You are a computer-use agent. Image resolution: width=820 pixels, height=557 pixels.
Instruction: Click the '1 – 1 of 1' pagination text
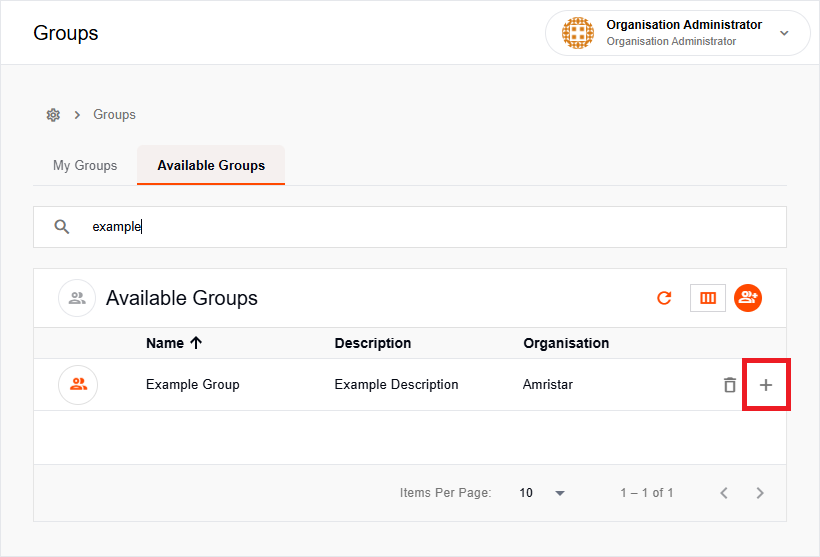[646, 493]
